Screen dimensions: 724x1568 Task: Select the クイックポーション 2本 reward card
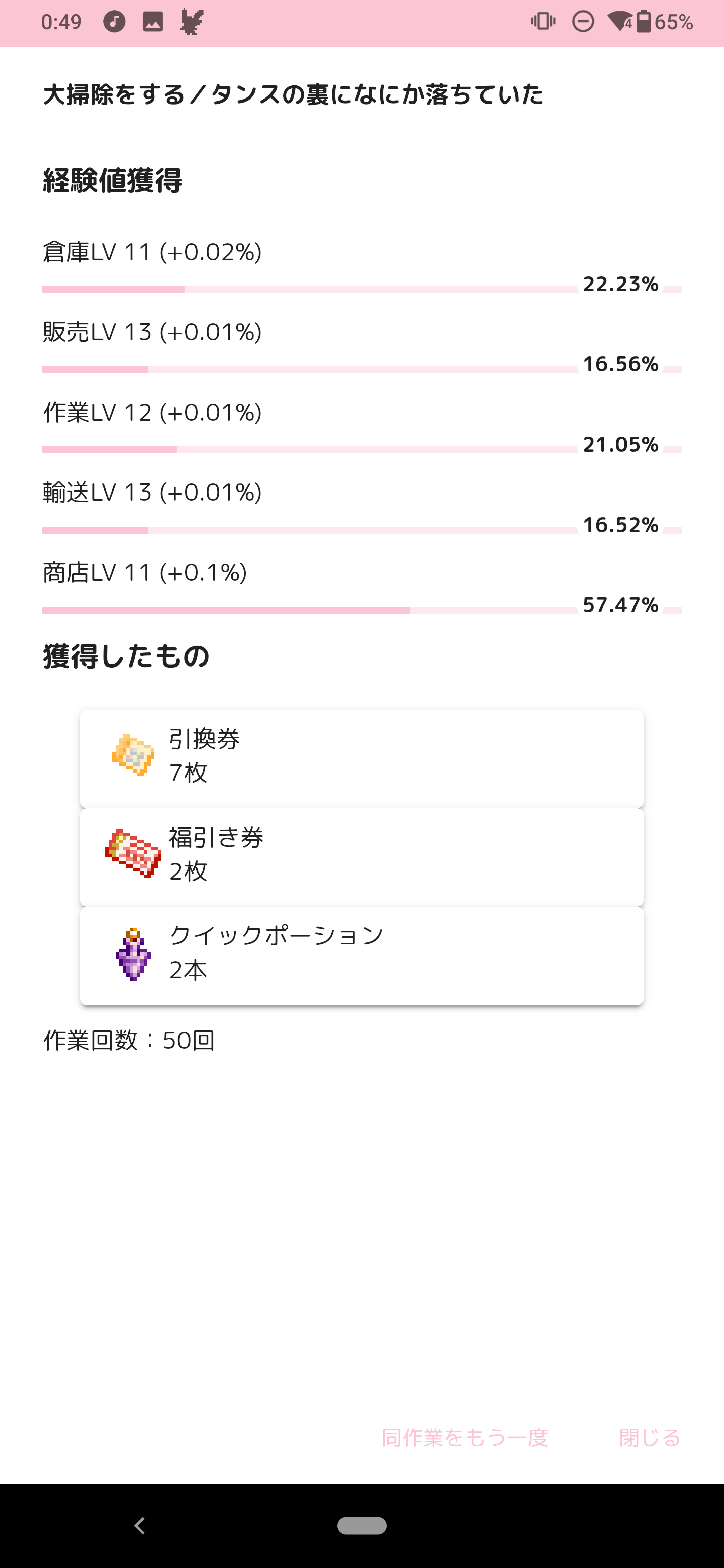pyautogui.click(x=361, y=956)
